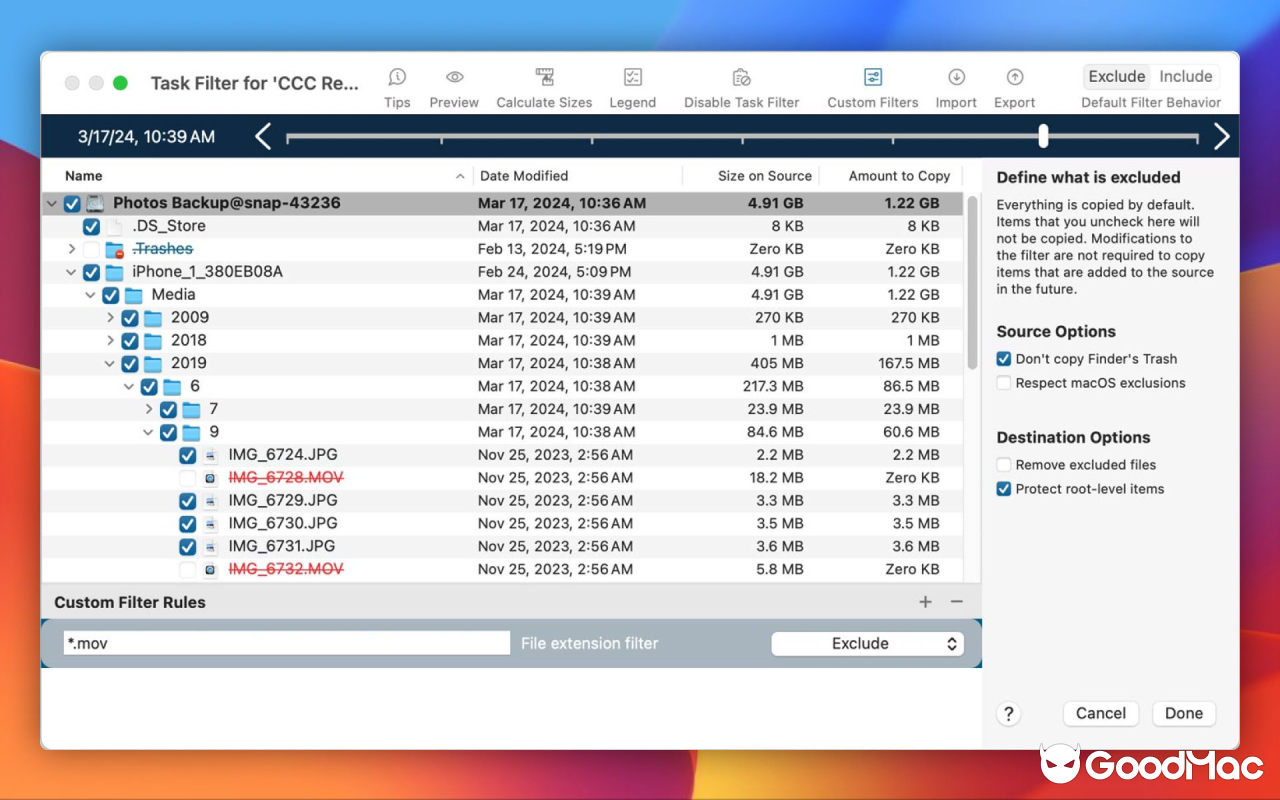
Task: Expand the 2009 folder
Action: [x=111, y=317]
